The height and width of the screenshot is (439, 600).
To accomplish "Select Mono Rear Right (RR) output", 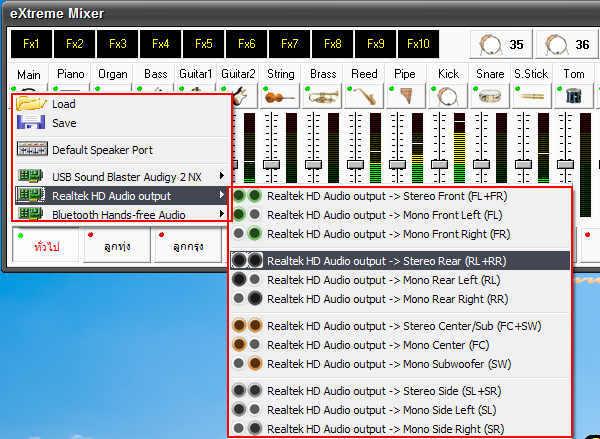I will pyautogui.click(x=399, y=299).
